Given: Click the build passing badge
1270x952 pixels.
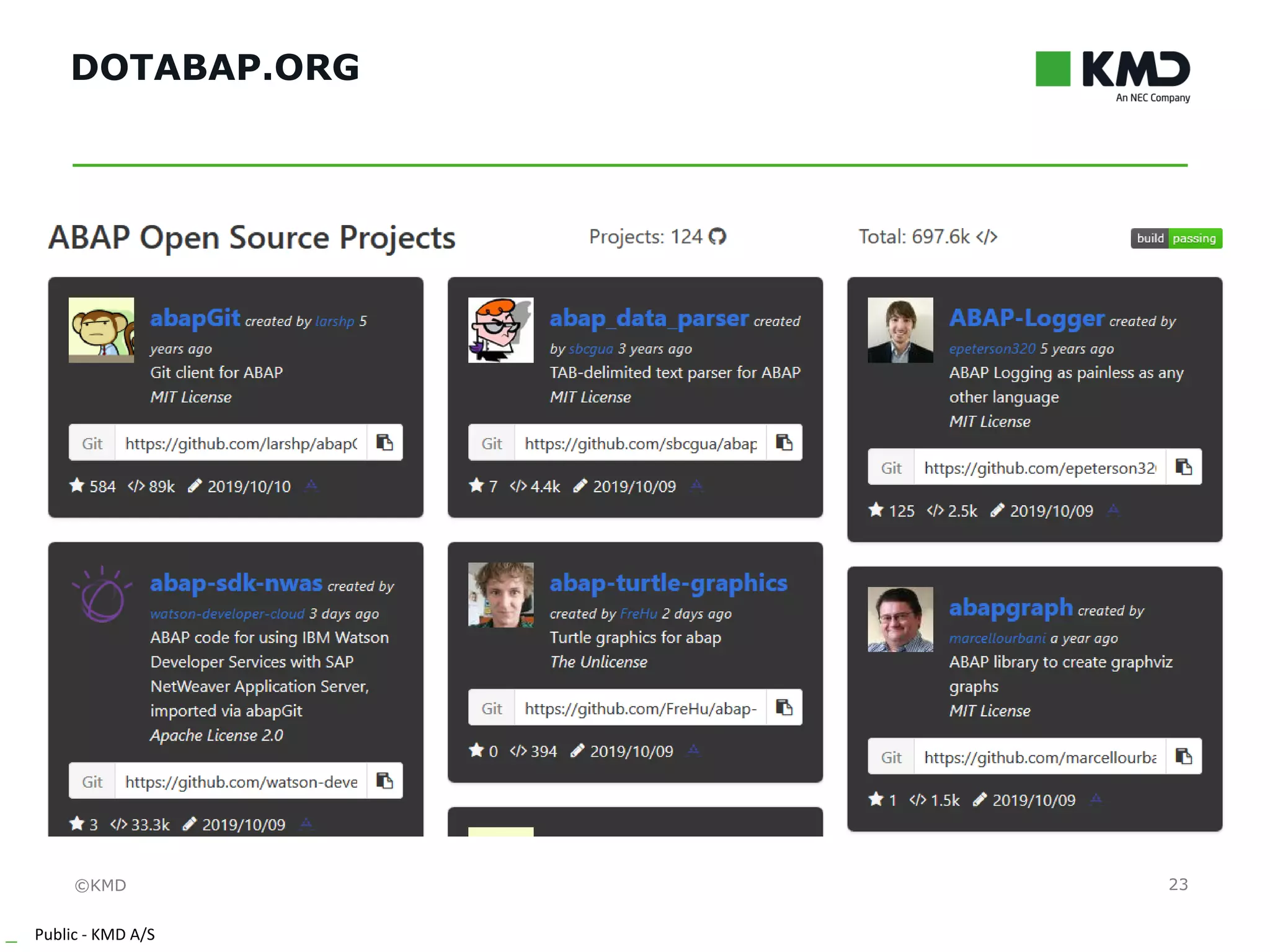Looking at the screenshot, I should 1176,238.
